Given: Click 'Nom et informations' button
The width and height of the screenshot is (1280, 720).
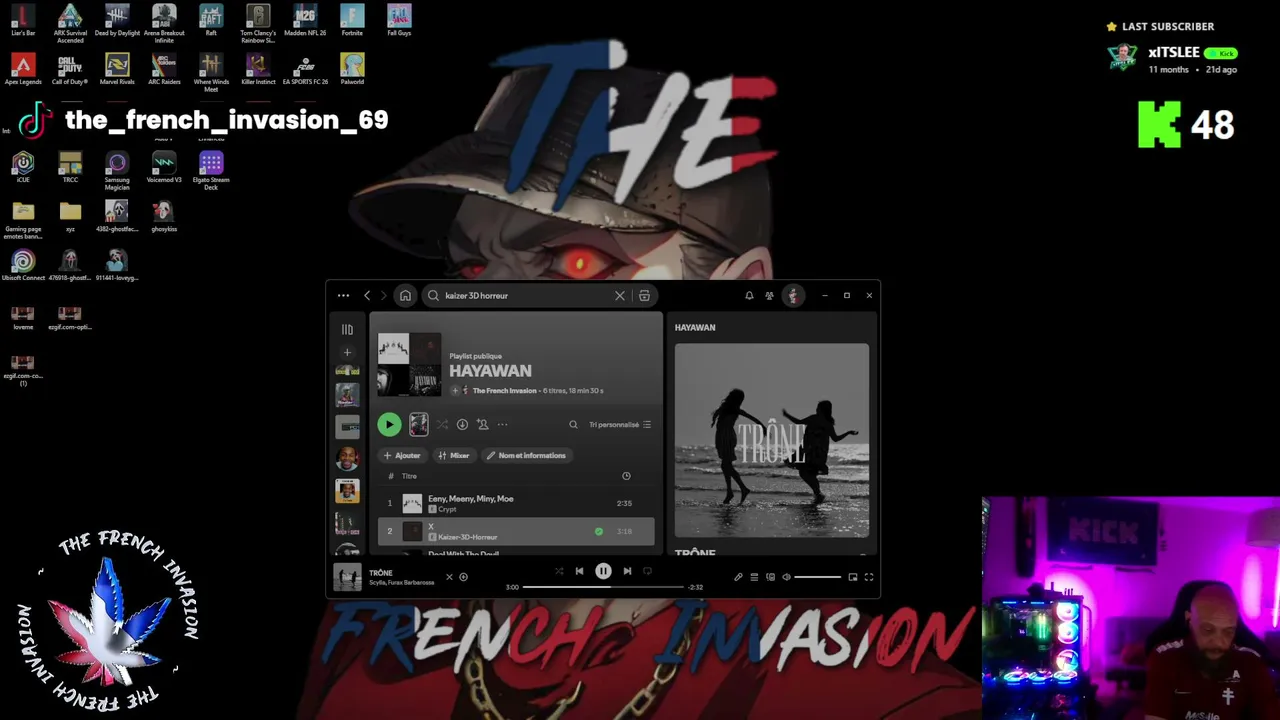Looking at the screenshot, I should [x=526, y=456].
